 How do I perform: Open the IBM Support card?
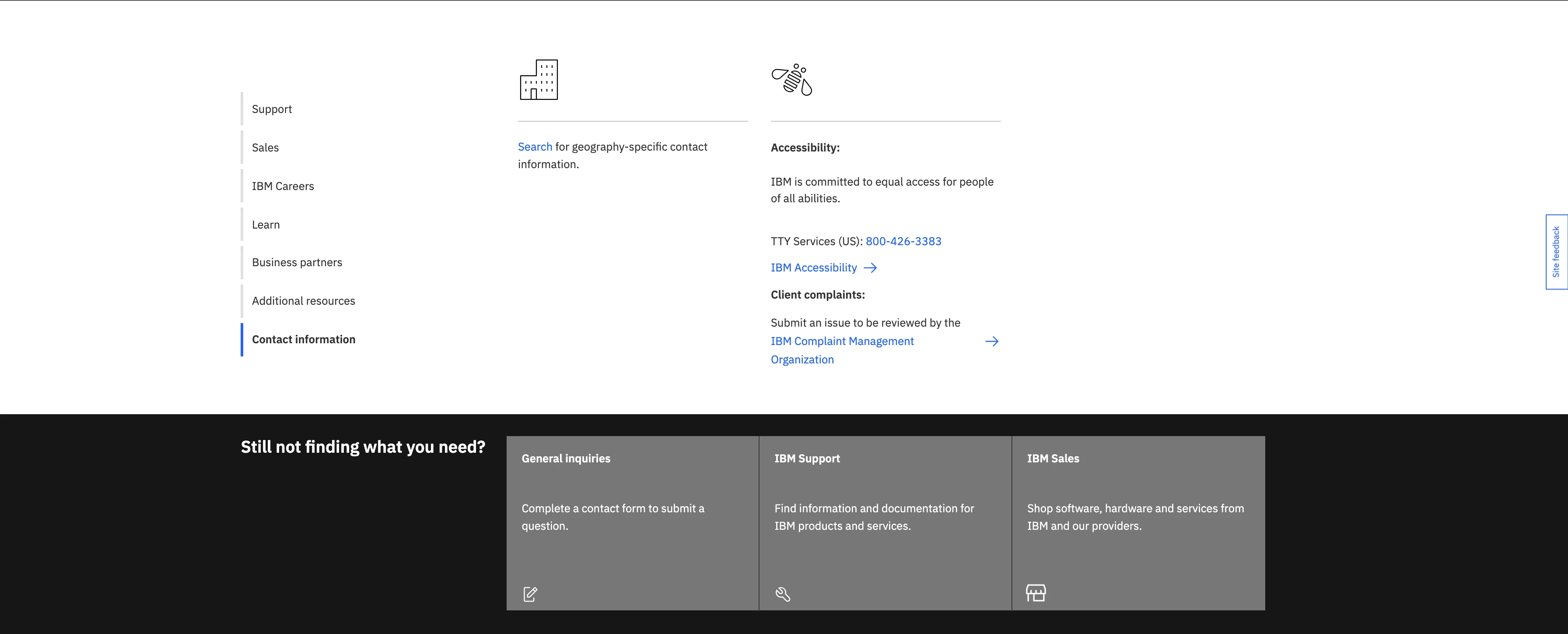[885, 523]
